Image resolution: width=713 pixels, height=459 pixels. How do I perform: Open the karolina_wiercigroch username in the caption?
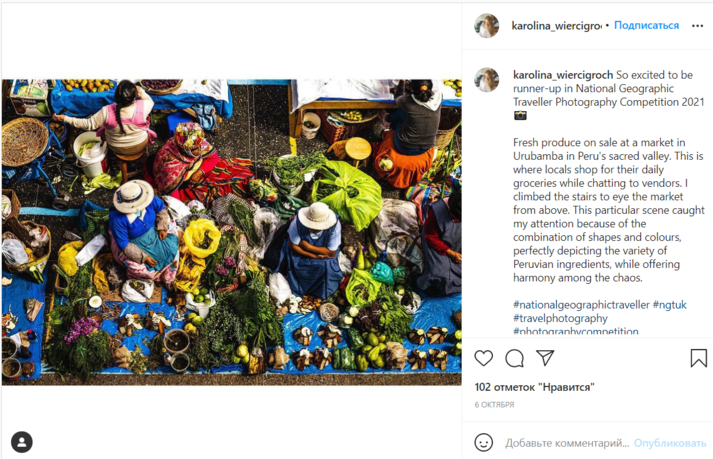pos(563,75)
